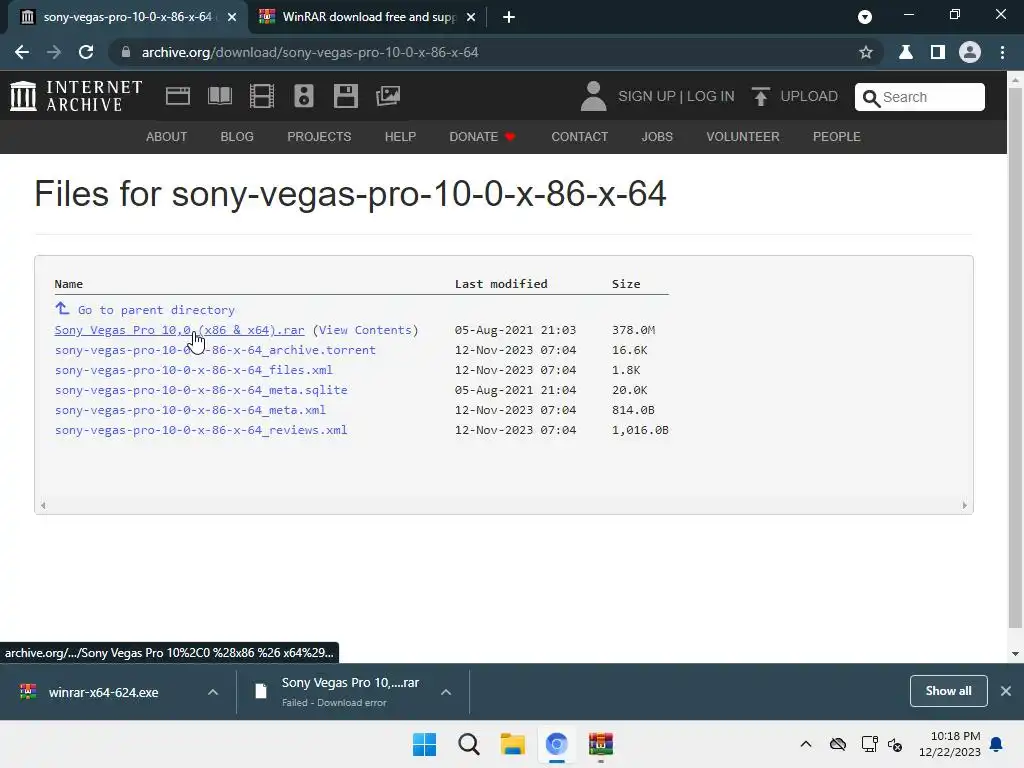Open Chrome Labs flask icon
Viewport: 1024px width, 768px height.
tap(906, 52)
